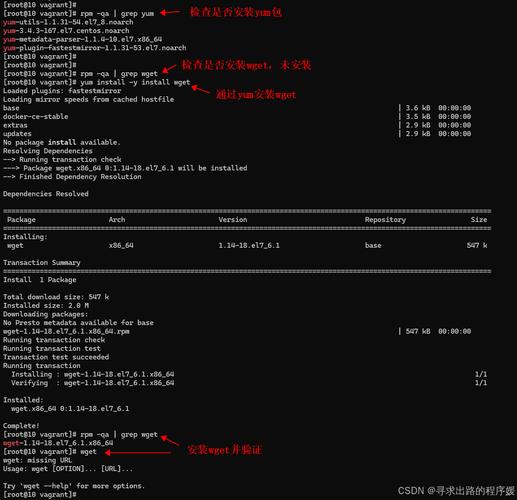Click the 'Complete!' message
The image size is (517, 500).
coord(21,426)
